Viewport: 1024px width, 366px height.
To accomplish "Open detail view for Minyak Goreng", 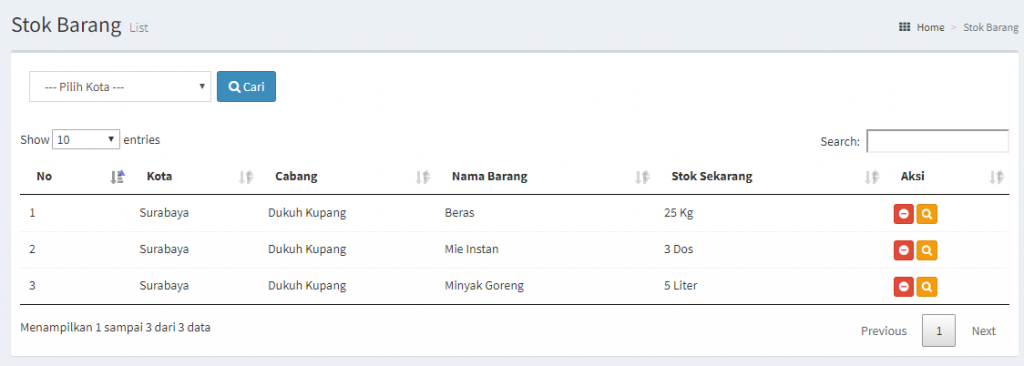I will pyautogui.click(x=927, y=286).
